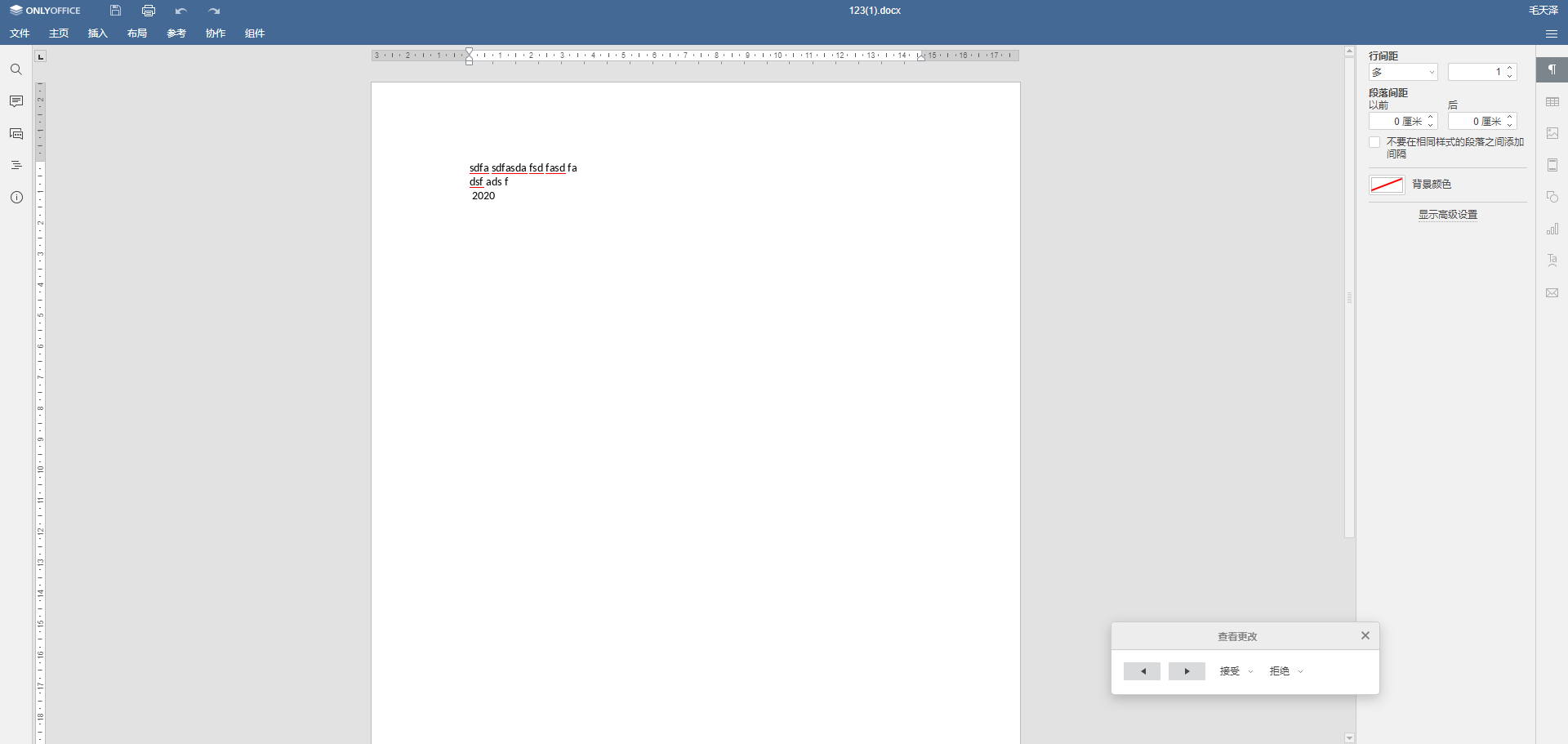Click the spacing before paragraph input field
This screenshot has height=744, width=1568.
[x=1396, y=122]
